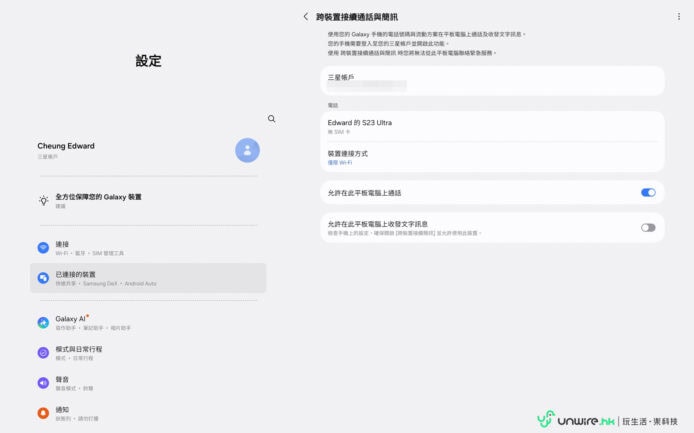Click the 設定 title heading

148,61
